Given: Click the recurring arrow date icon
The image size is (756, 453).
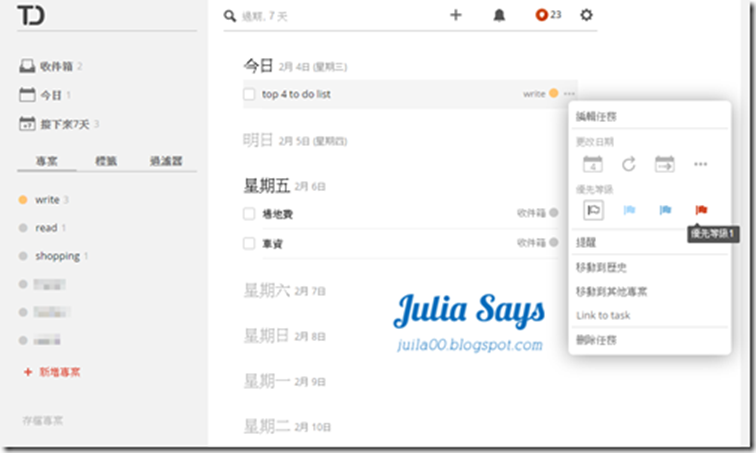Looking at the screenshot, I should [x=629, y=164].
